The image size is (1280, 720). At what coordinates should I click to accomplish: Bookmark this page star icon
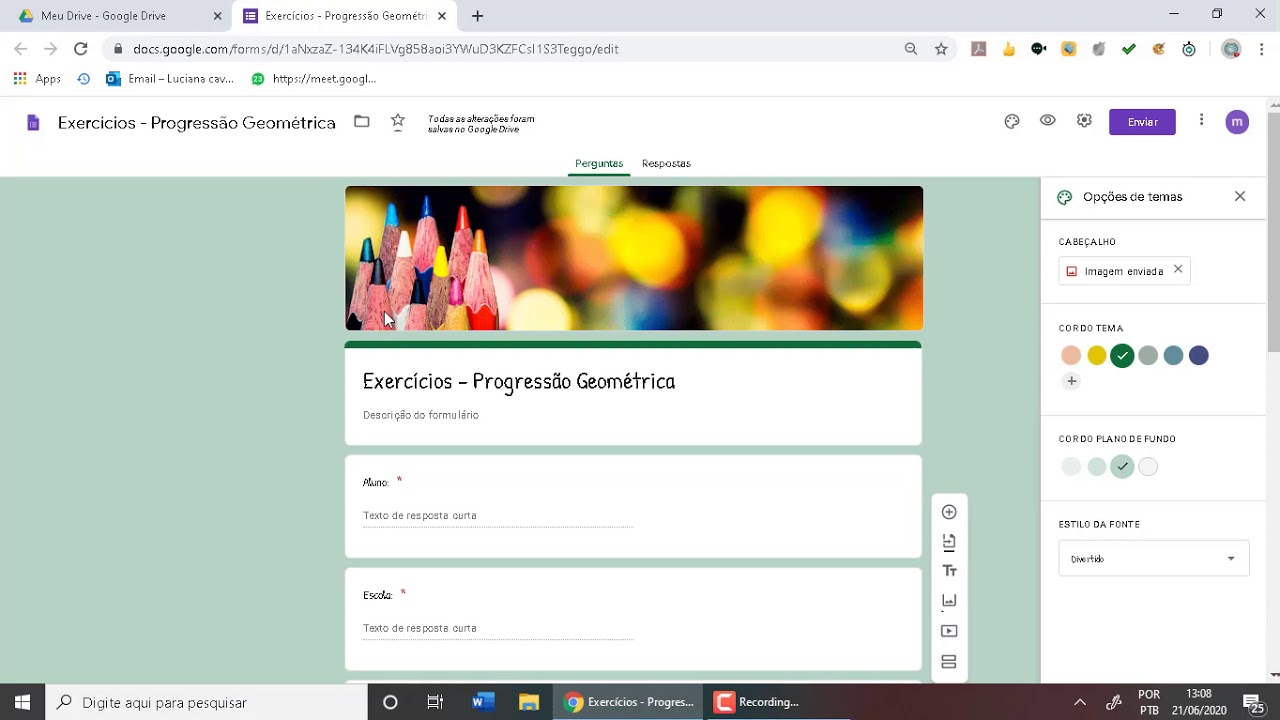pos(941,48)
